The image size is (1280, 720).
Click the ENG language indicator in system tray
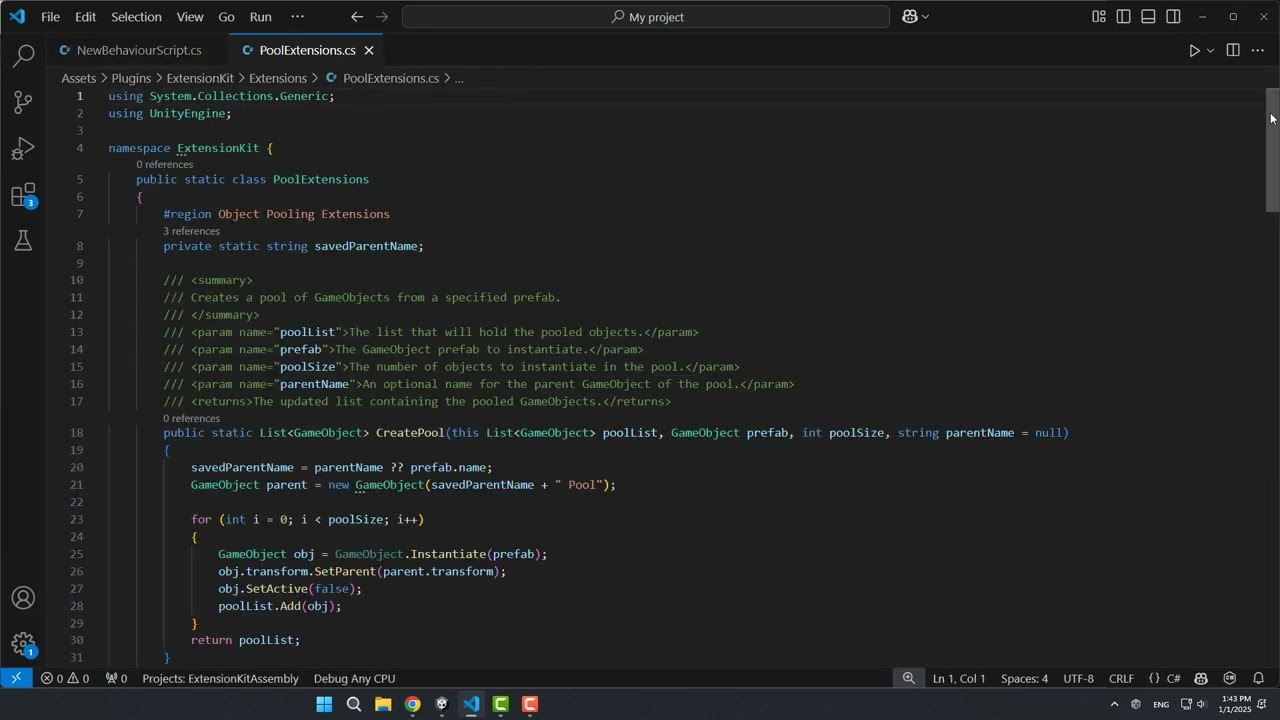click(1161, 704)
